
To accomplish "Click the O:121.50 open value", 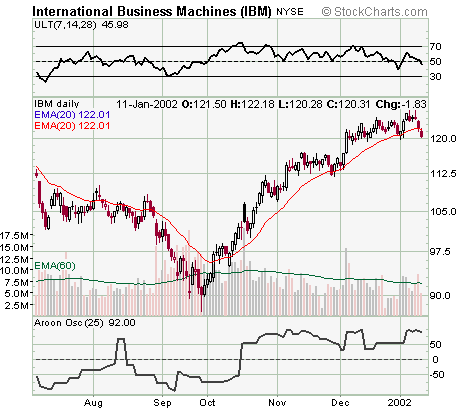I will 204,104.
